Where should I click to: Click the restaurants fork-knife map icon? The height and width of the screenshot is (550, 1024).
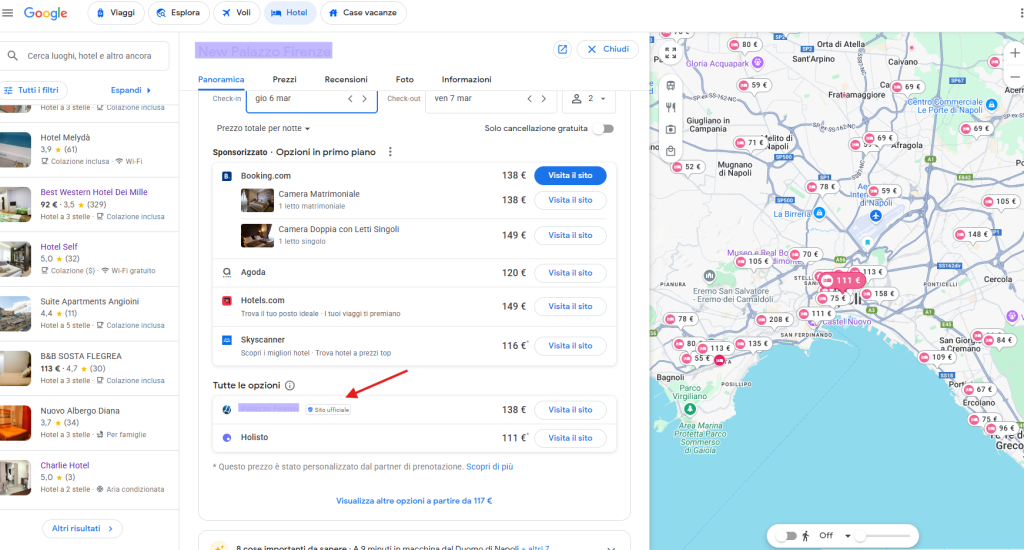coord(671,107)
